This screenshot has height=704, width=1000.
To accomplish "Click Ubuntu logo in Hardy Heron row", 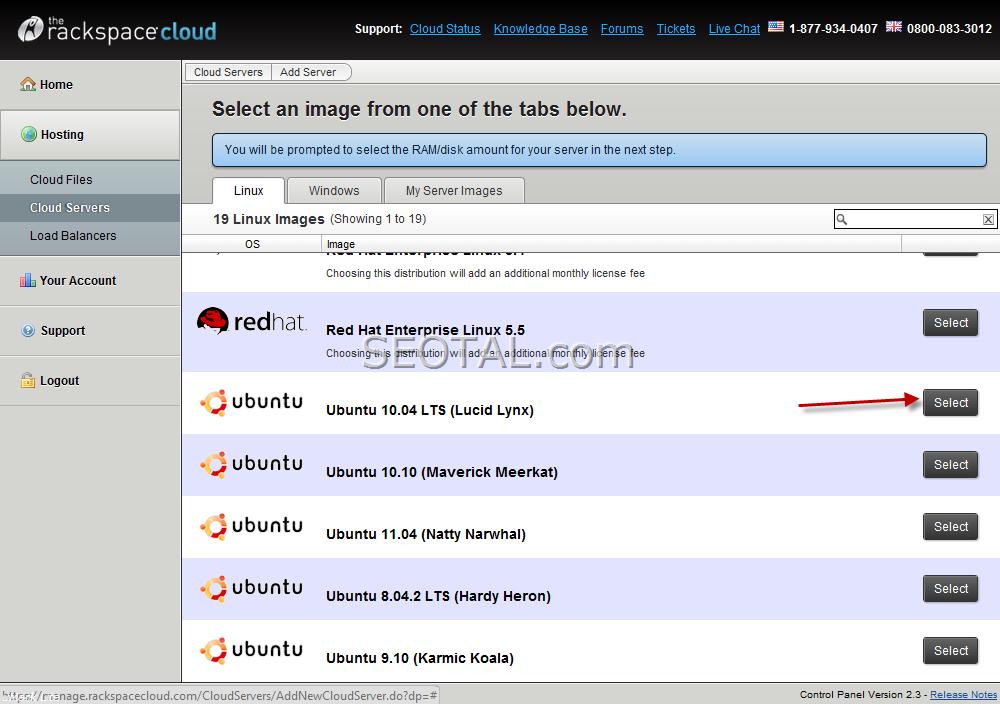I will [x=251, y=588].
